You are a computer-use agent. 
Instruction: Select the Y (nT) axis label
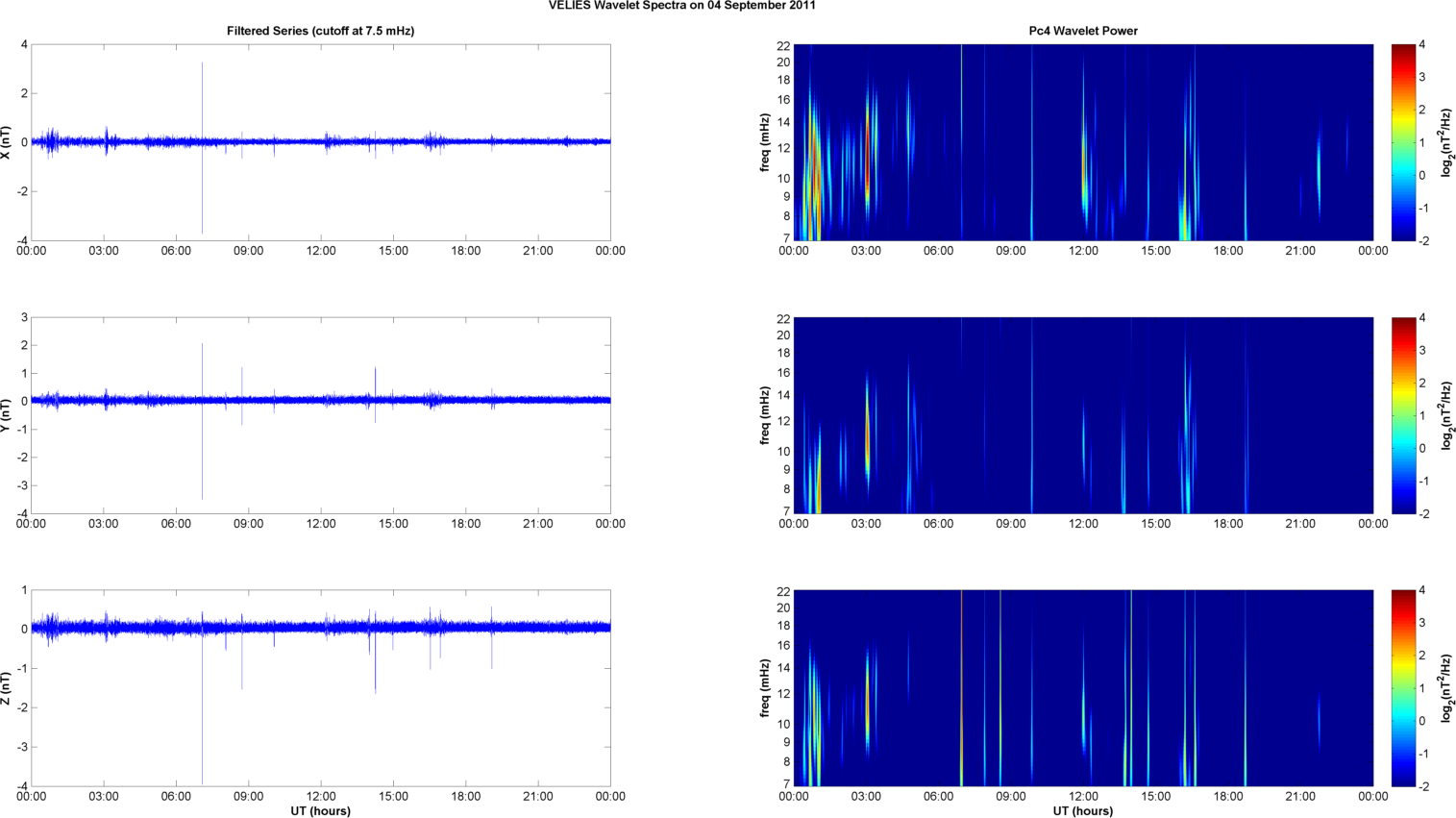tap(7, 415)
